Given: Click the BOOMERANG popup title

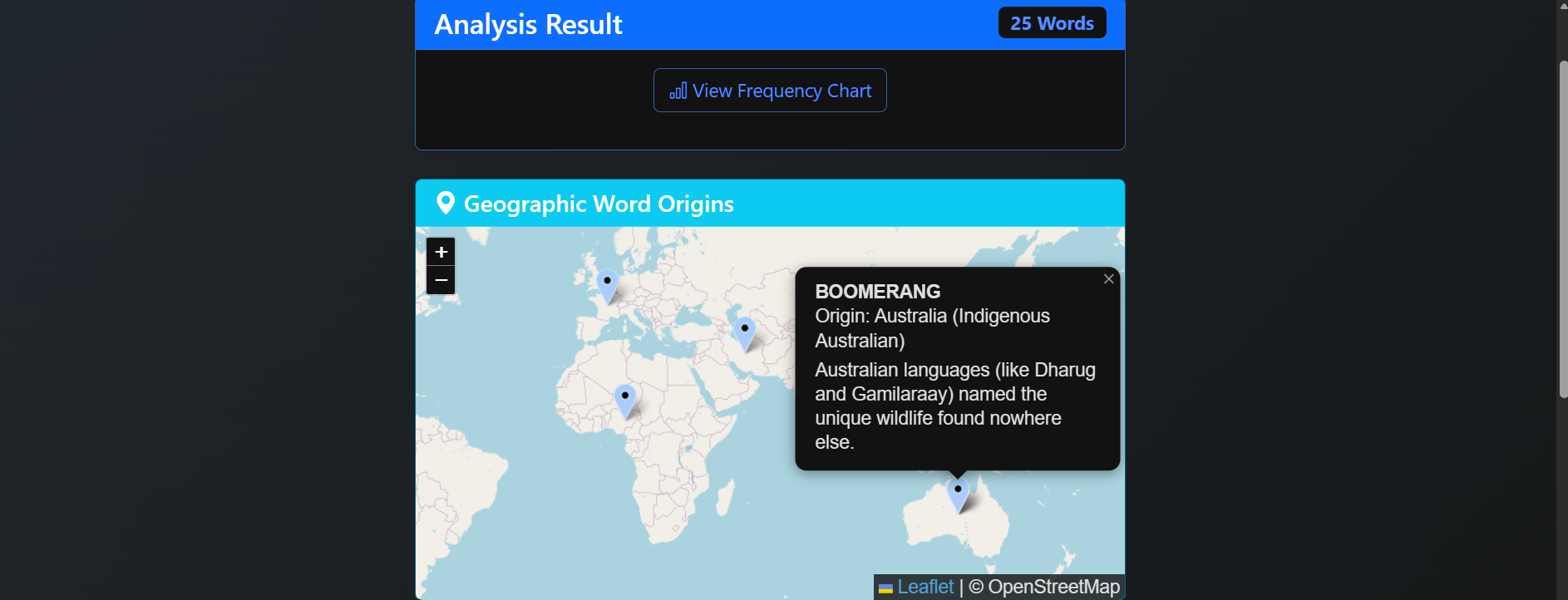Looking at the screenshot, I should pos(877,292).
